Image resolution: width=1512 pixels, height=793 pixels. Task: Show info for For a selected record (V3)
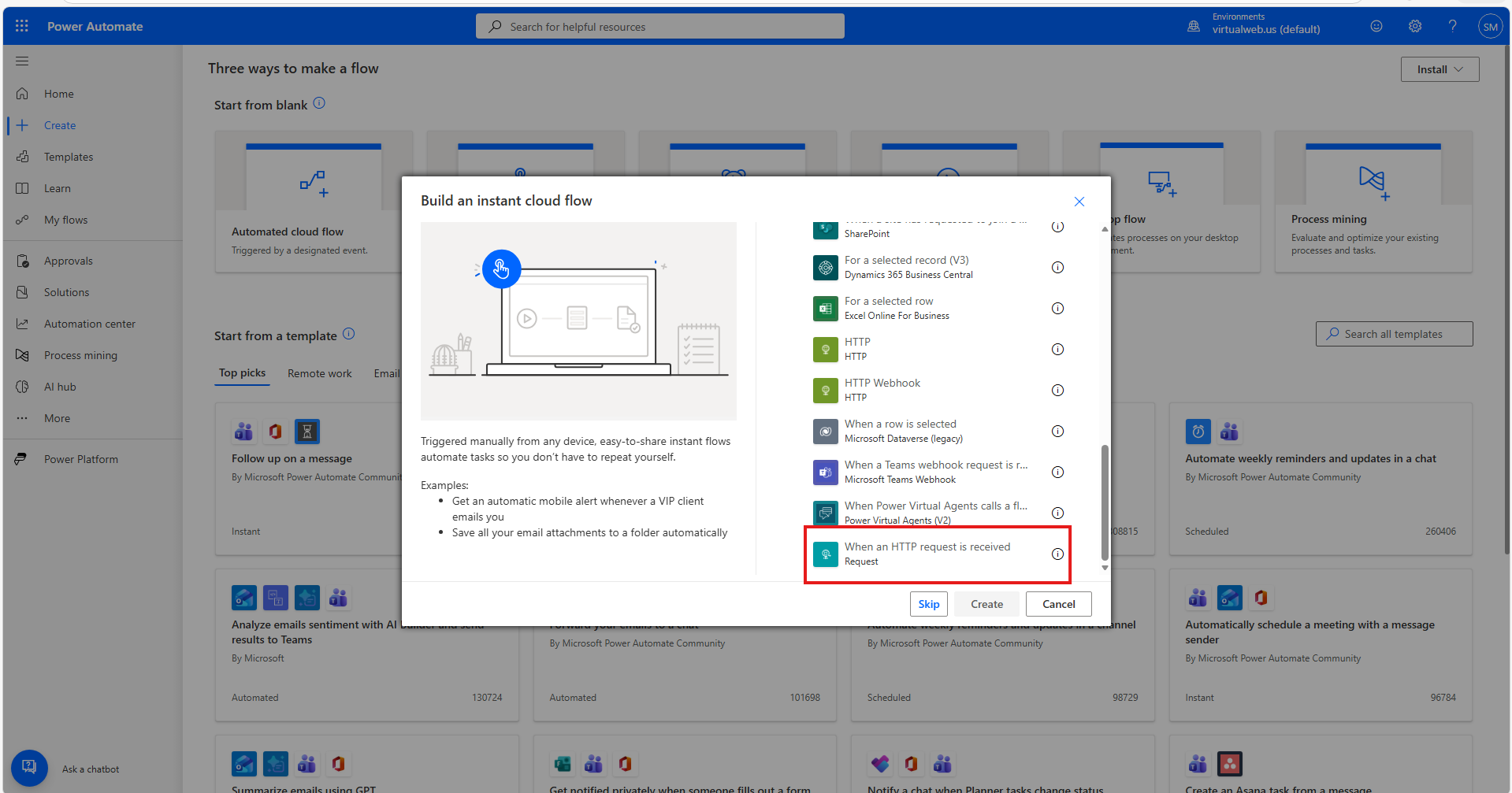(1057, 267)
